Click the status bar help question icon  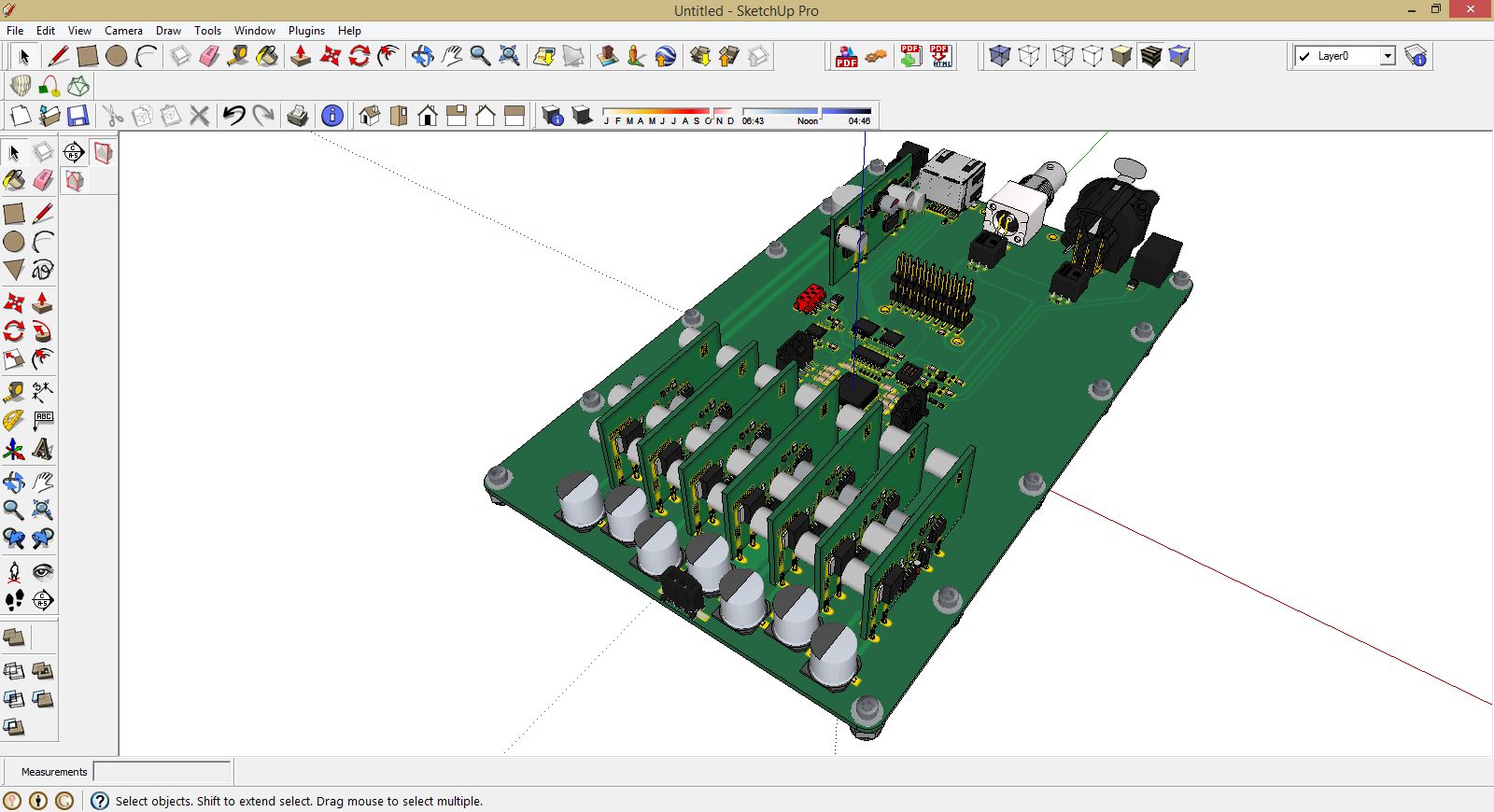coord(100,801)
